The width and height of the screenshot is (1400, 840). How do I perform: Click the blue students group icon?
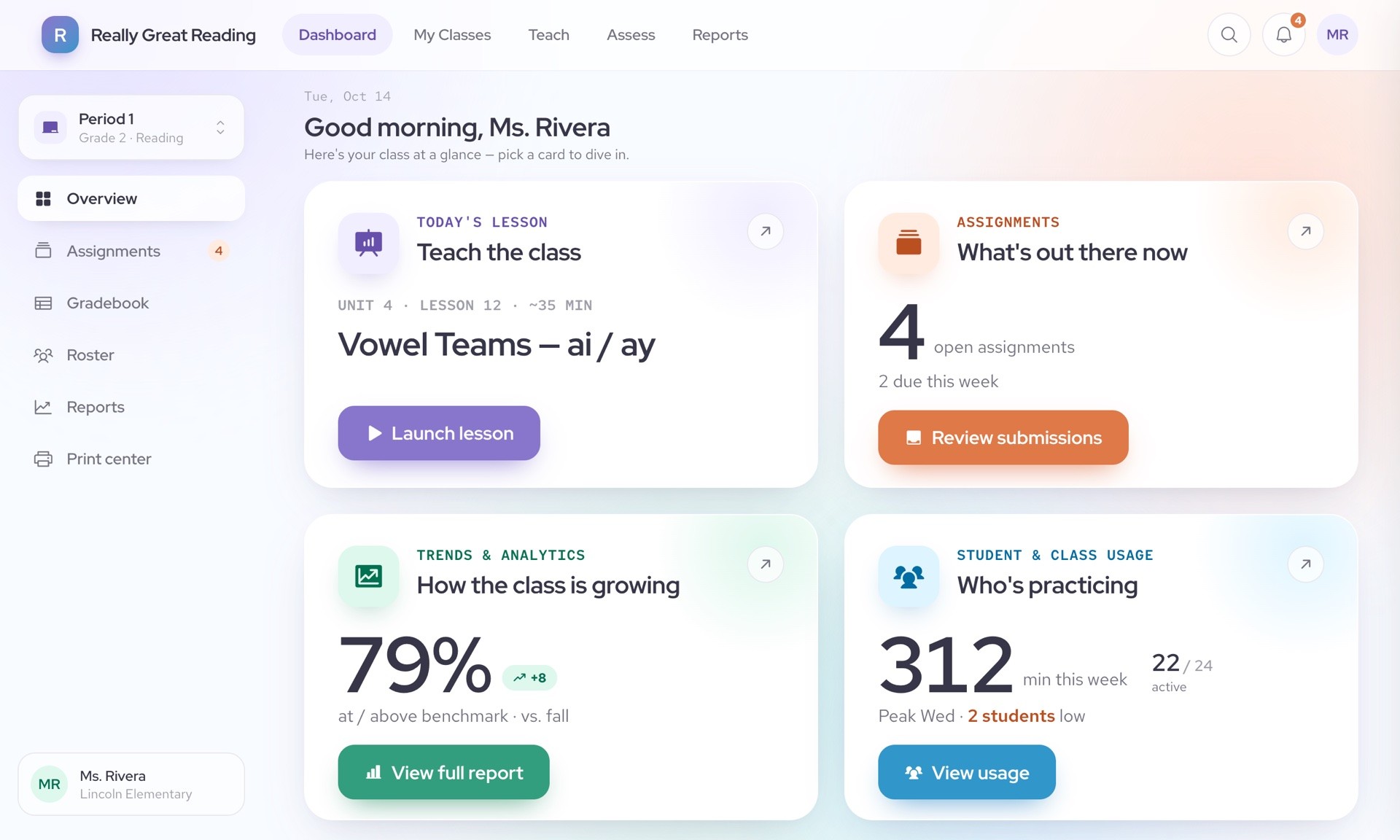pyautogui.click(x=909, y=576)
